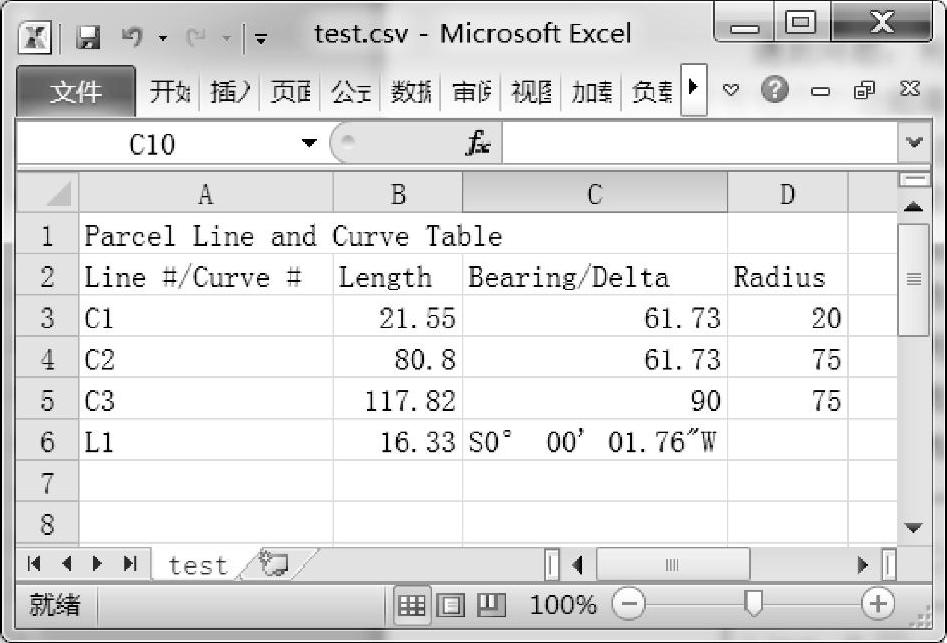Select row 8 header
This screenshot has height=643, width=947.
click(x=48, y=523)
